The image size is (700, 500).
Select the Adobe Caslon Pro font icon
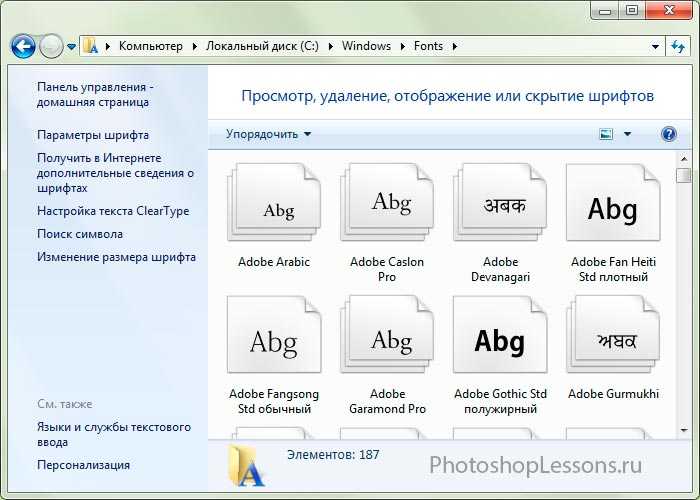click(387, 202)
